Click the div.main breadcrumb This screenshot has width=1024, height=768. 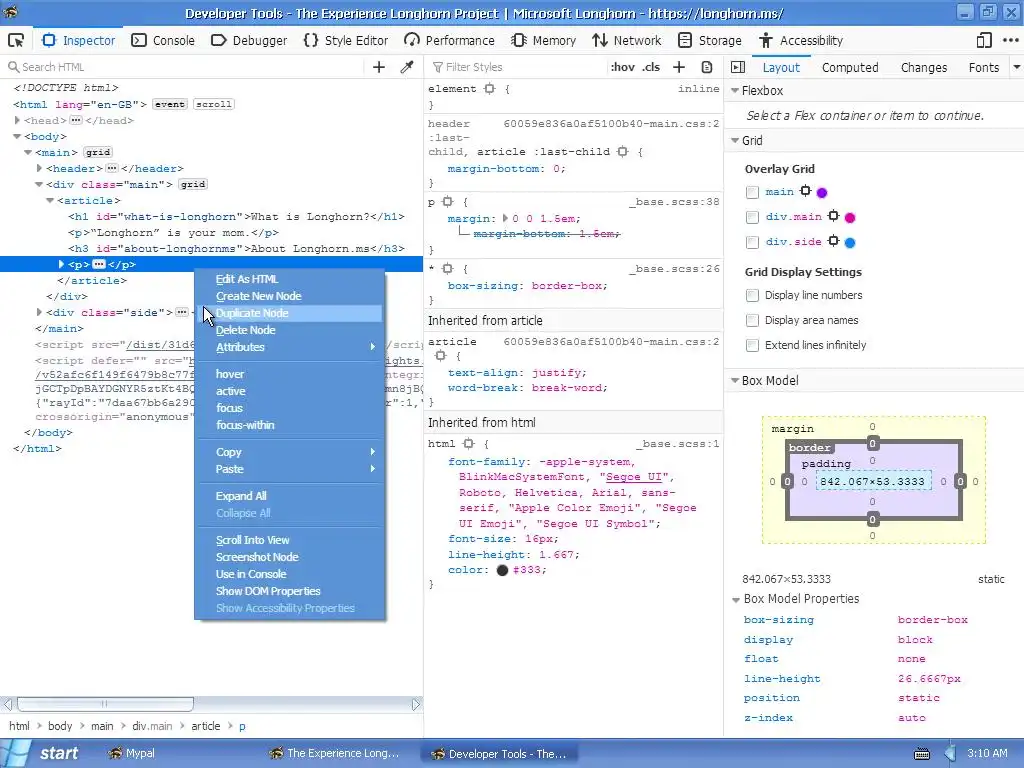click(152, 726)
